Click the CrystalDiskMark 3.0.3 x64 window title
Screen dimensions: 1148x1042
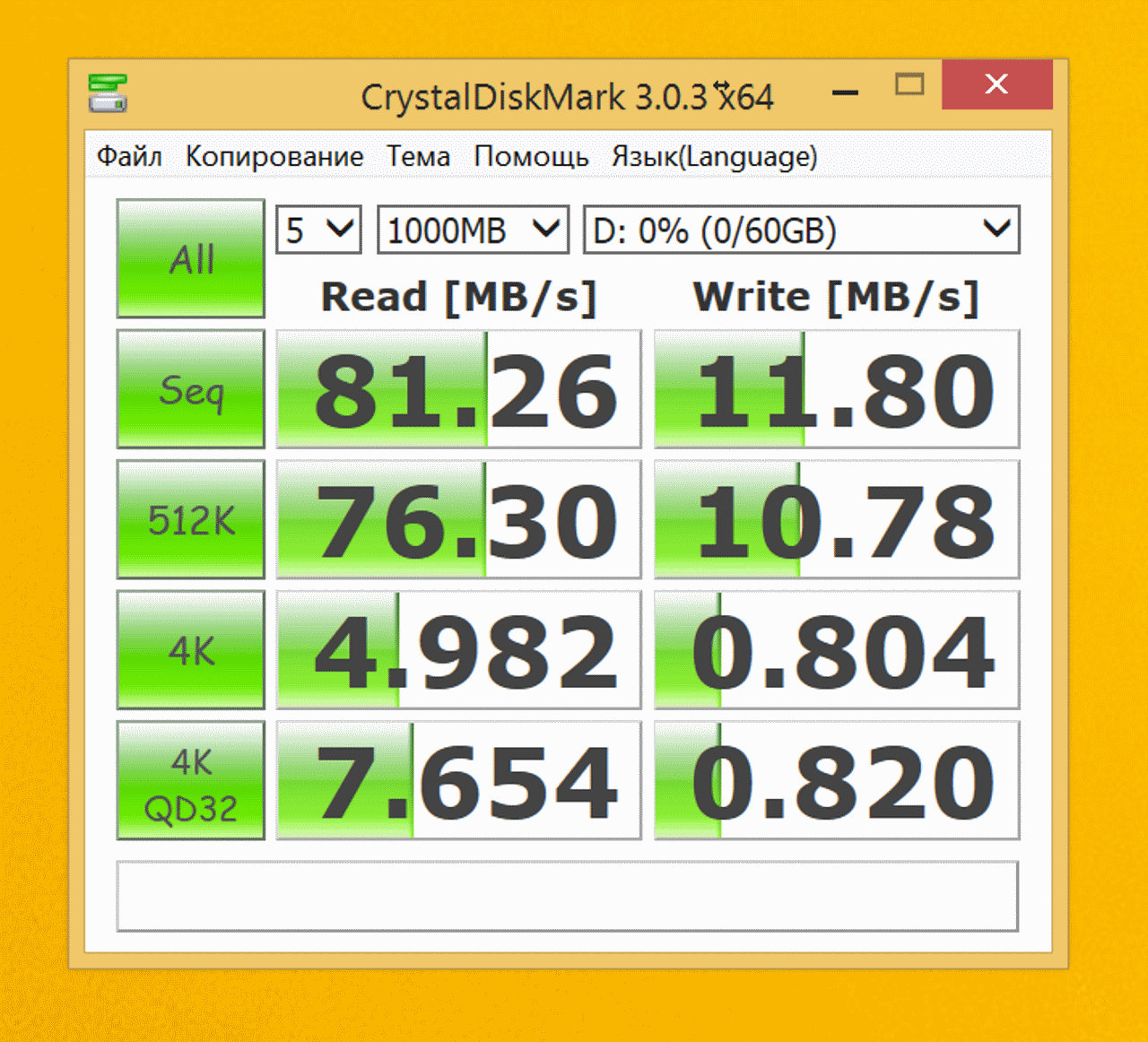click(x=567, y=97)
